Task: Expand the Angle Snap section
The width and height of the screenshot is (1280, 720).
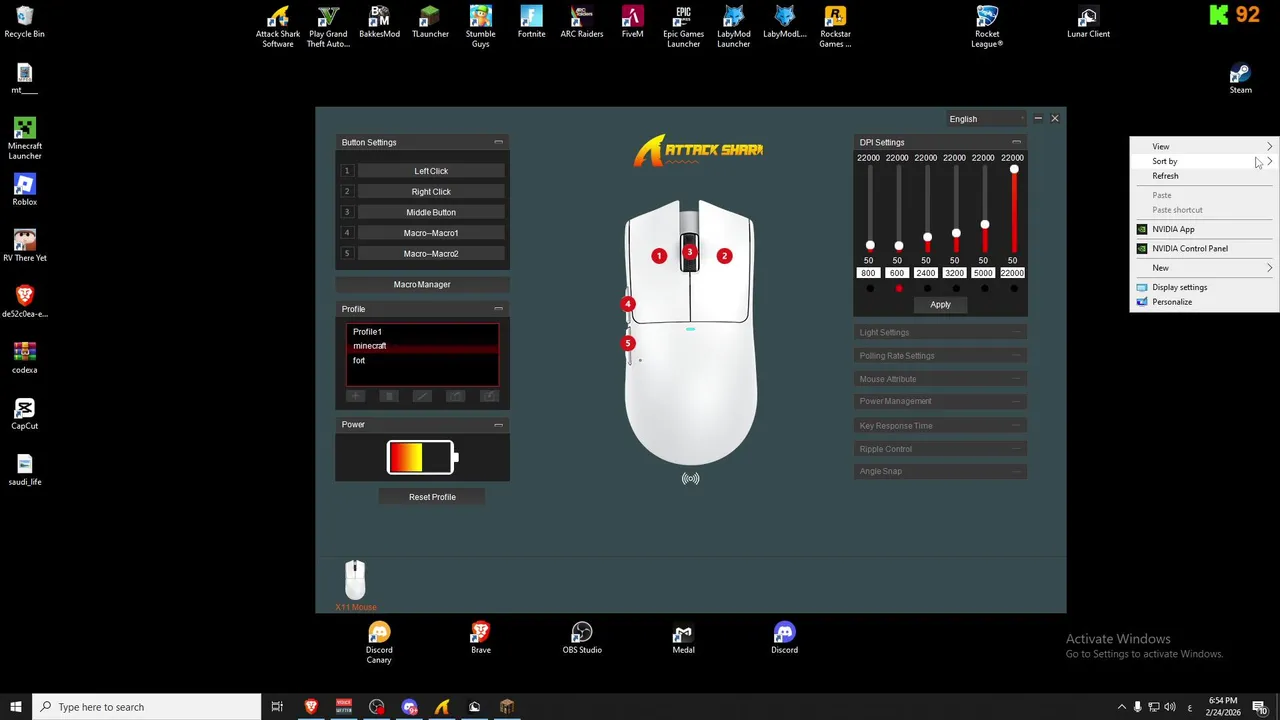Action: pos(940,471)
